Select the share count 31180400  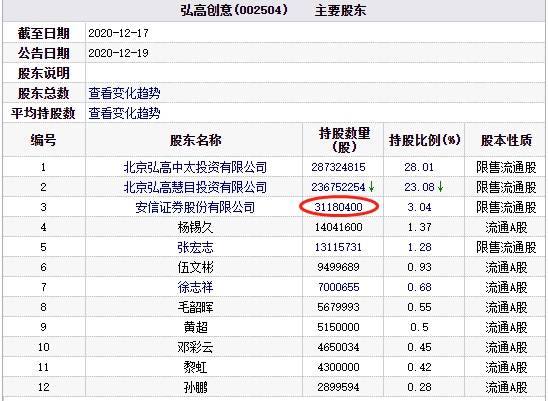pos(338,207)
